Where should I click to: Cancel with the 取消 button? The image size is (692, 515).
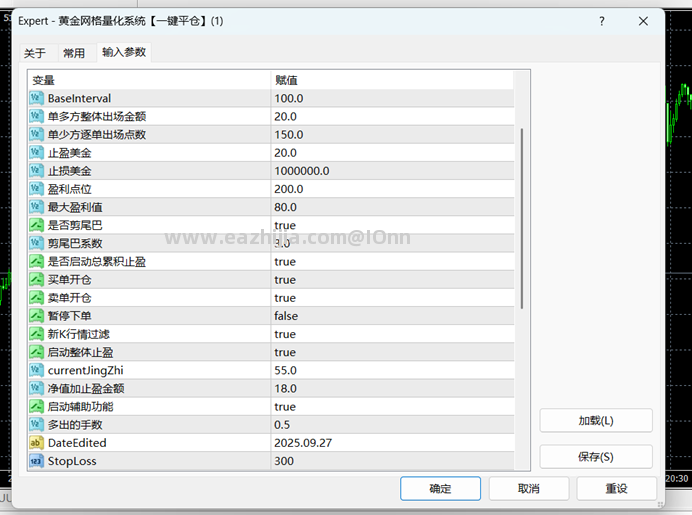point(529,488)
